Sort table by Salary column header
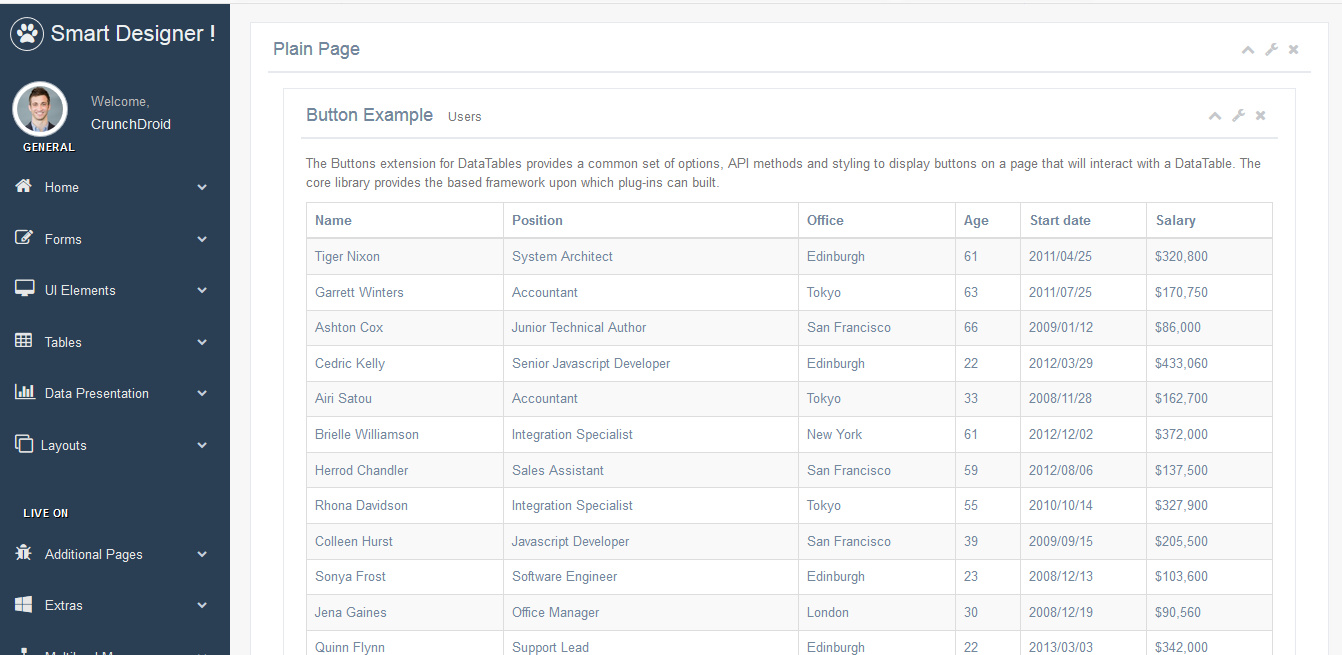Viewport: 1342px width, 655px height. [1175, 220]
